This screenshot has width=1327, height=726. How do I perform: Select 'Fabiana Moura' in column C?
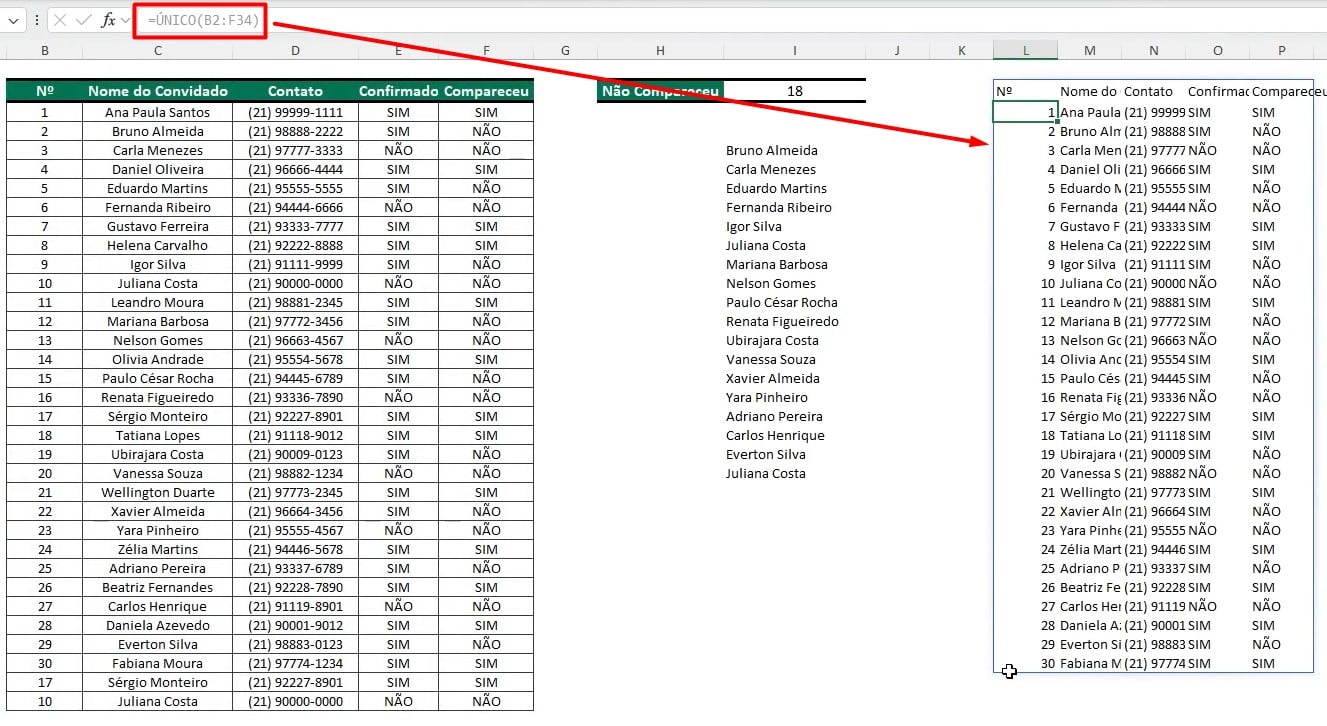point(158,664)
